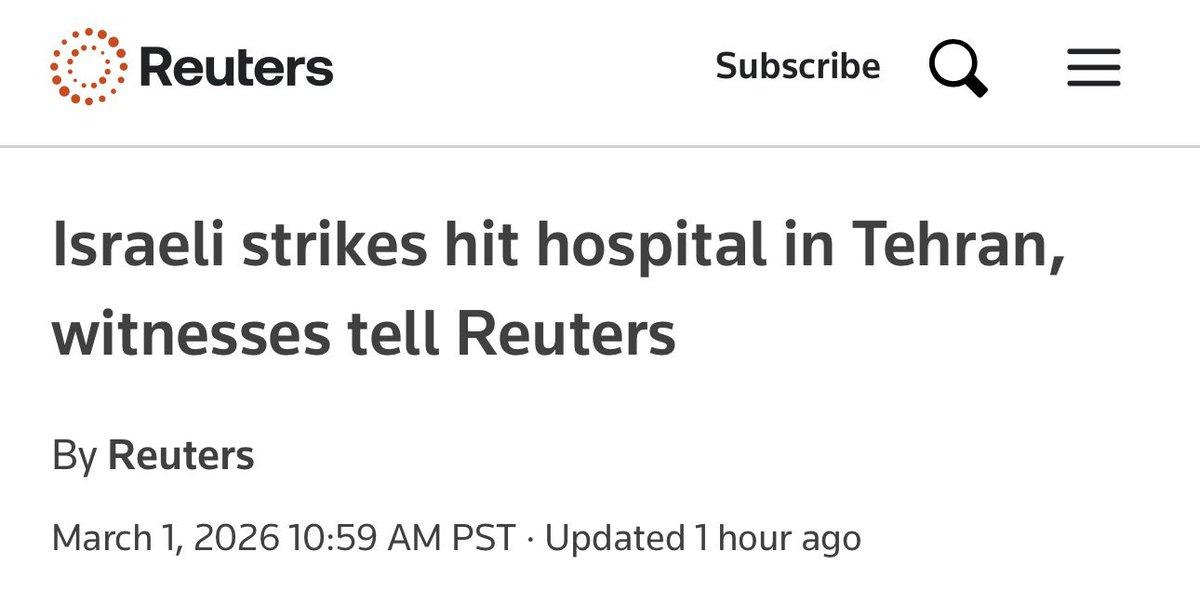Click the horizontal divider below the header
The height and width of the screenshot is (592, 1200).
click(x=600, y=147)
